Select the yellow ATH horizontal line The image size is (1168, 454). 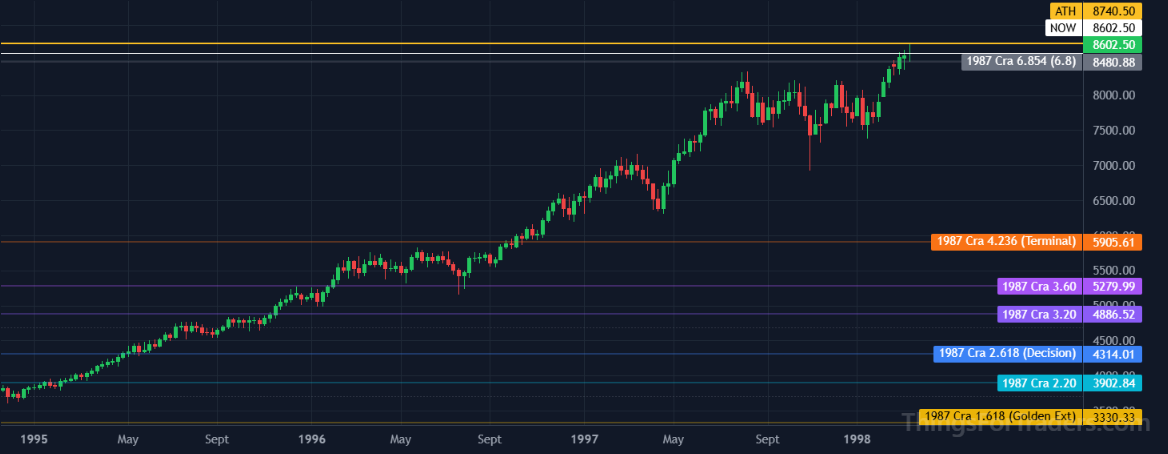click(x=541, y=44)
